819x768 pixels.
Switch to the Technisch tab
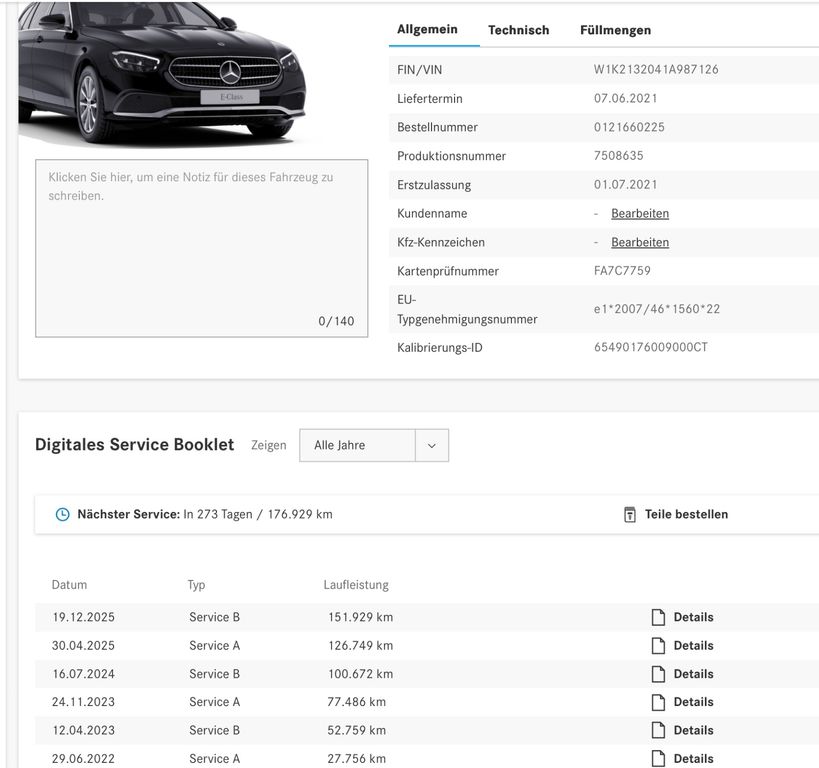click(518, 30)
